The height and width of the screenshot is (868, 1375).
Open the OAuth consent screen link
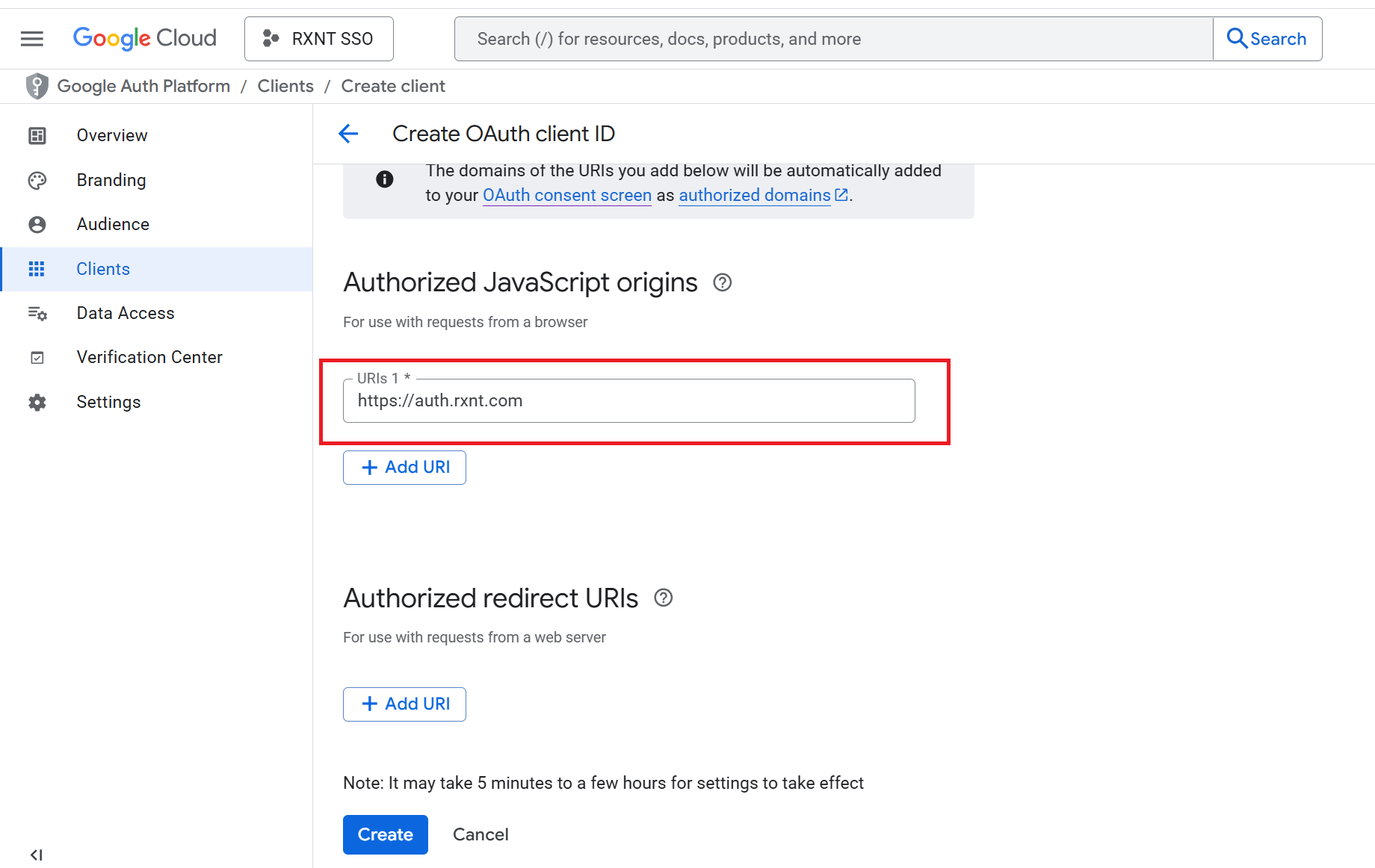(566, 195)
